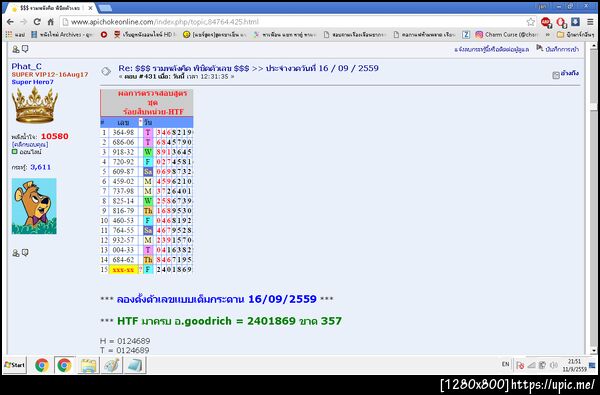This screenshot has height=395, width=600.
Task: Bookmark this page with the star icon
Action: pos(530,22)
